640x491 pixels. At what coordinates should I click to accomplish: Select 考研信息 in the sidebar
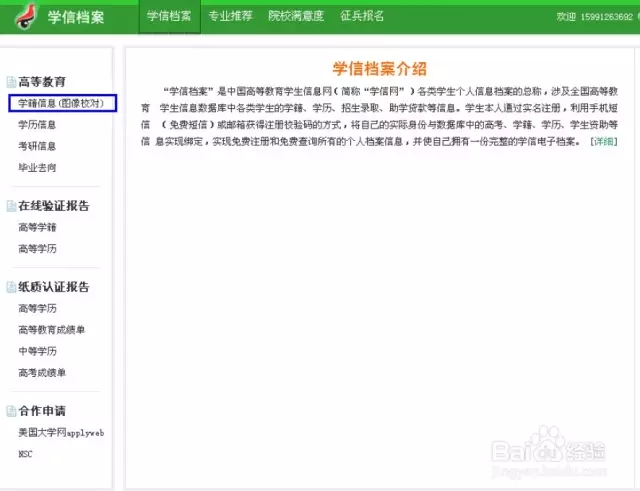(37, 147)
